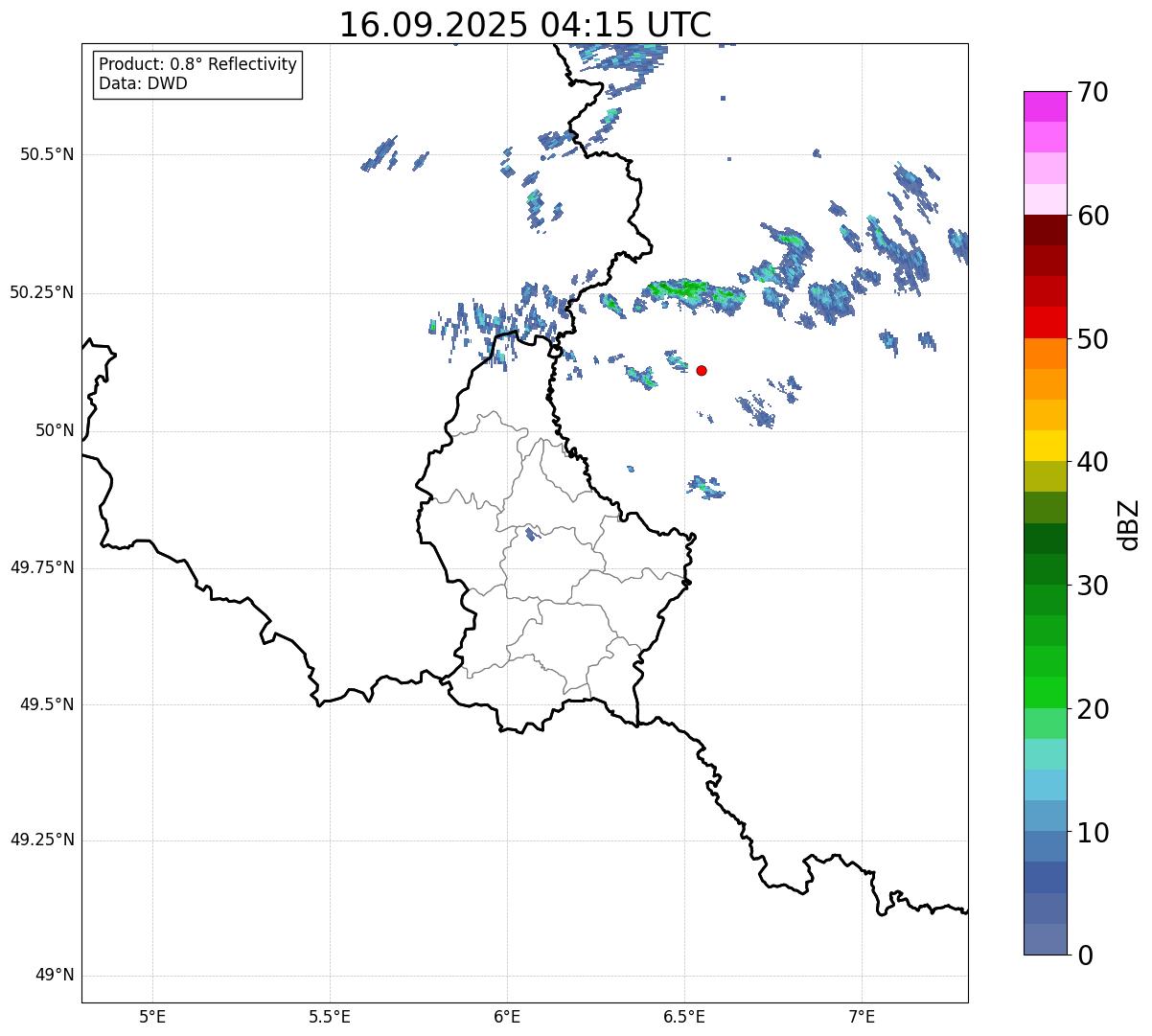Click the 49.25°N latitude label
The image size is (1152, 1036).
(41, 840)
